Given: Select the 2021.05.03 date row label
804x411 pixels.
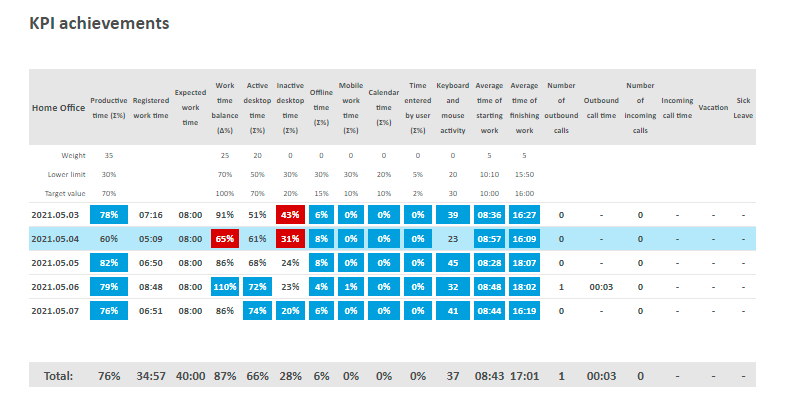Looking at the screenshot, I should pyautogui.click(x=54, y=215).
